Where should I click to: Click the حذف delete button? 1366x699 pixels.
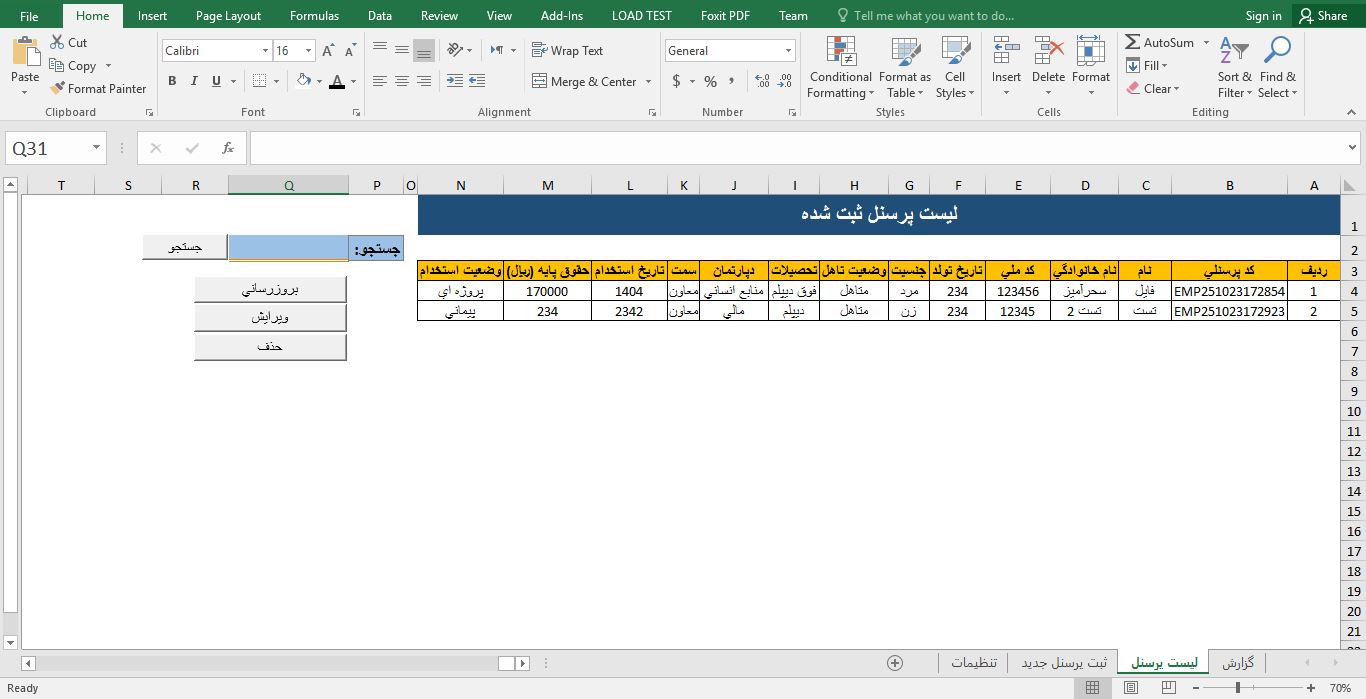[270, 346]
